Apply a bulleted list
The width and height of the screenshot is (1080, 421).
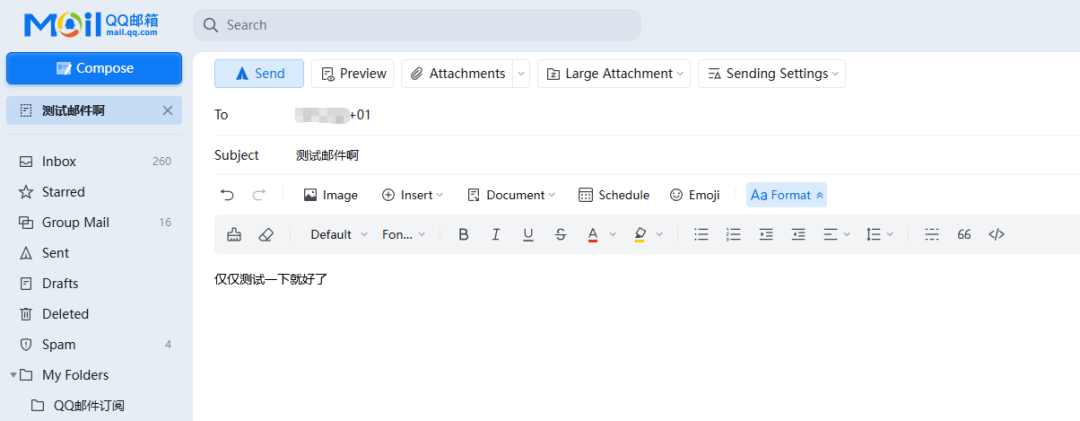pyautogui.click(x=701, y=234)
